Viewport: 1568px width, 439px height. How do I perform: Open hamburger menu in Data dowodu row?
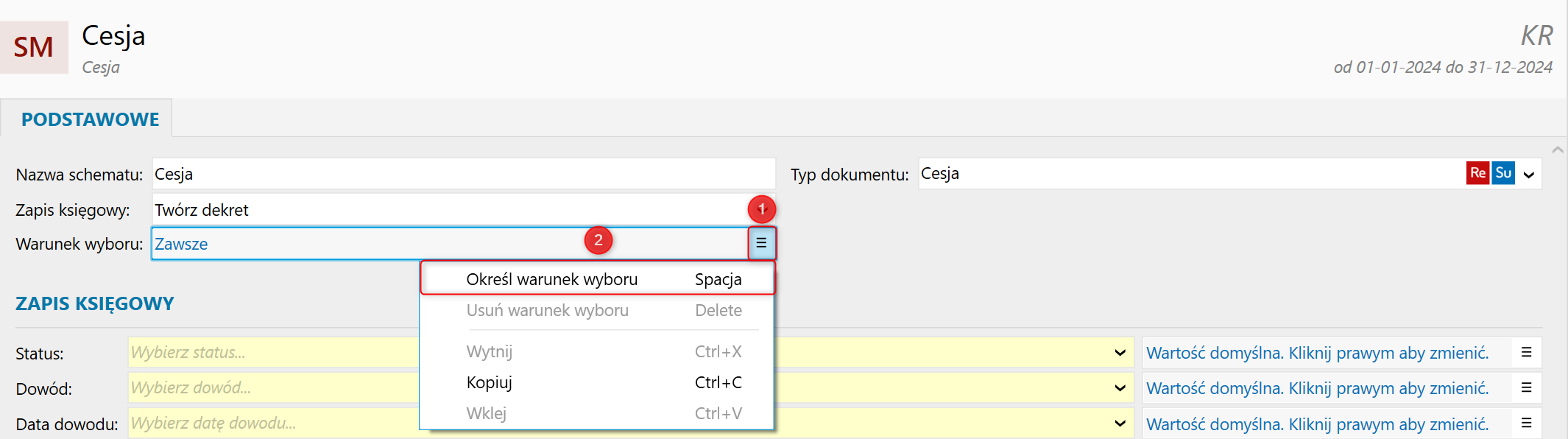point(1526,424)
